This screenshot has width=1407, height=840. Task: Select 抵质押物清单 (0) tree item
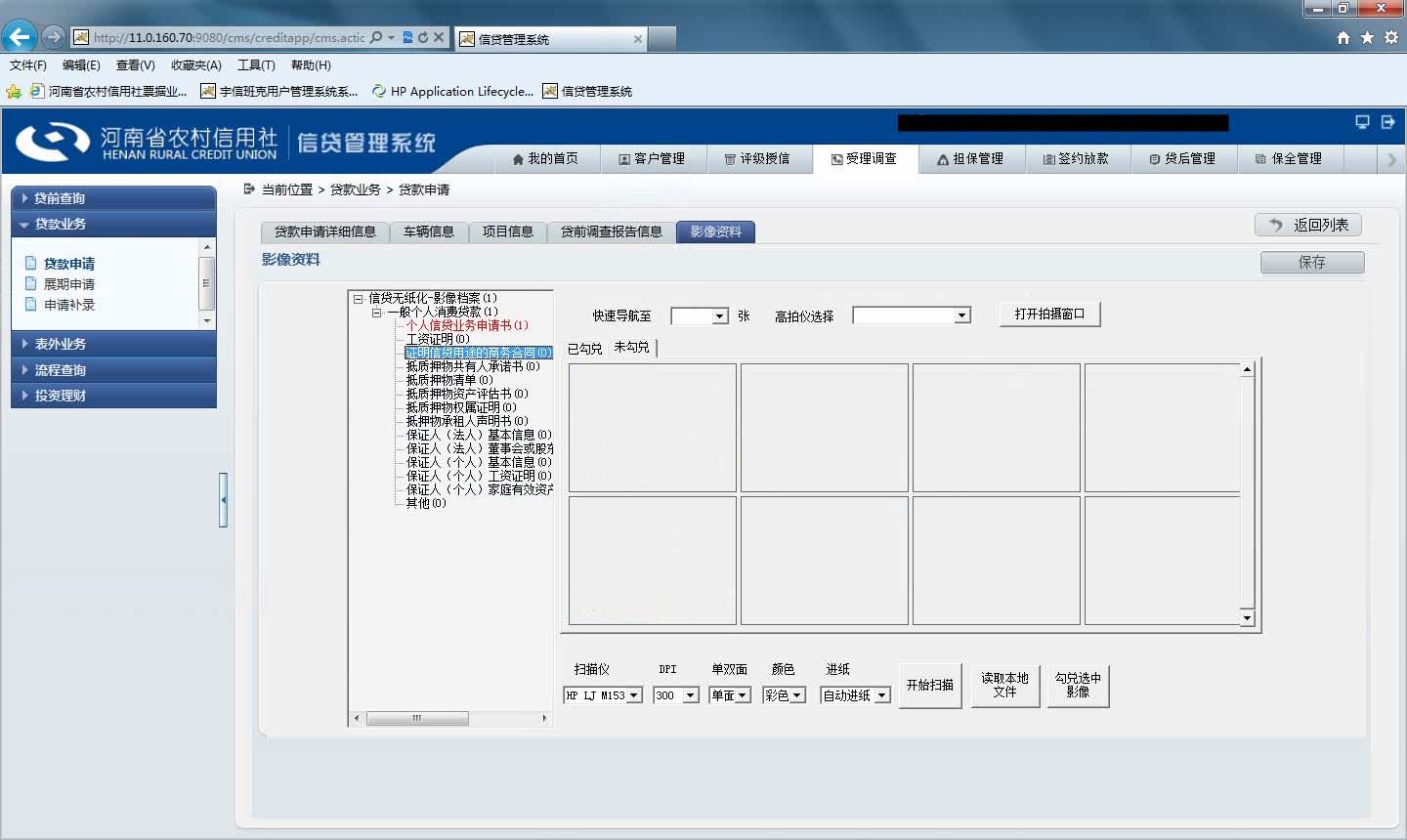tap(449, 380)
